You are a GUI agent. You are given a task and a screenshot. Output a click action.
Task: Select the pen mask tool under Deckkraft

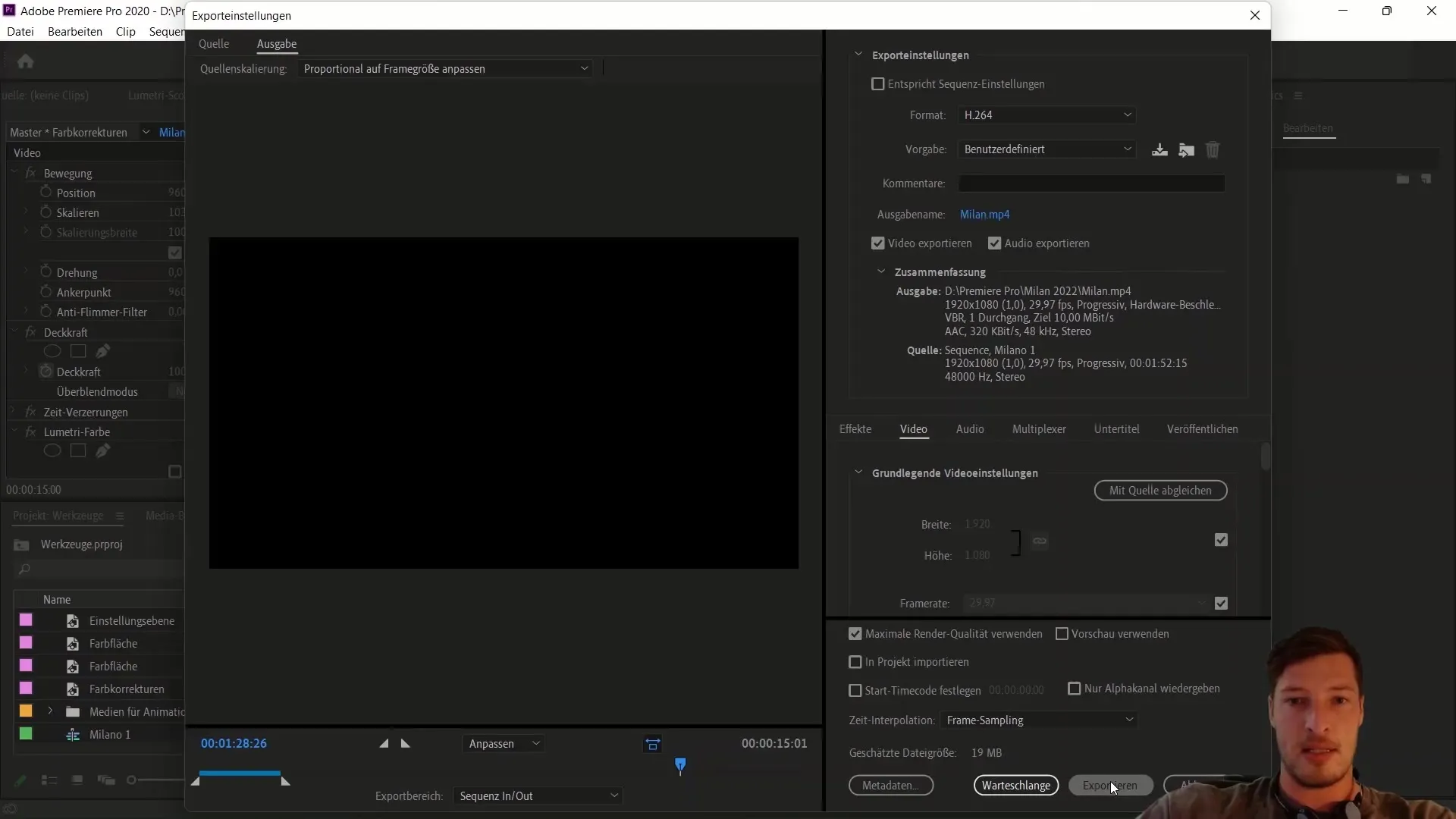103,351
